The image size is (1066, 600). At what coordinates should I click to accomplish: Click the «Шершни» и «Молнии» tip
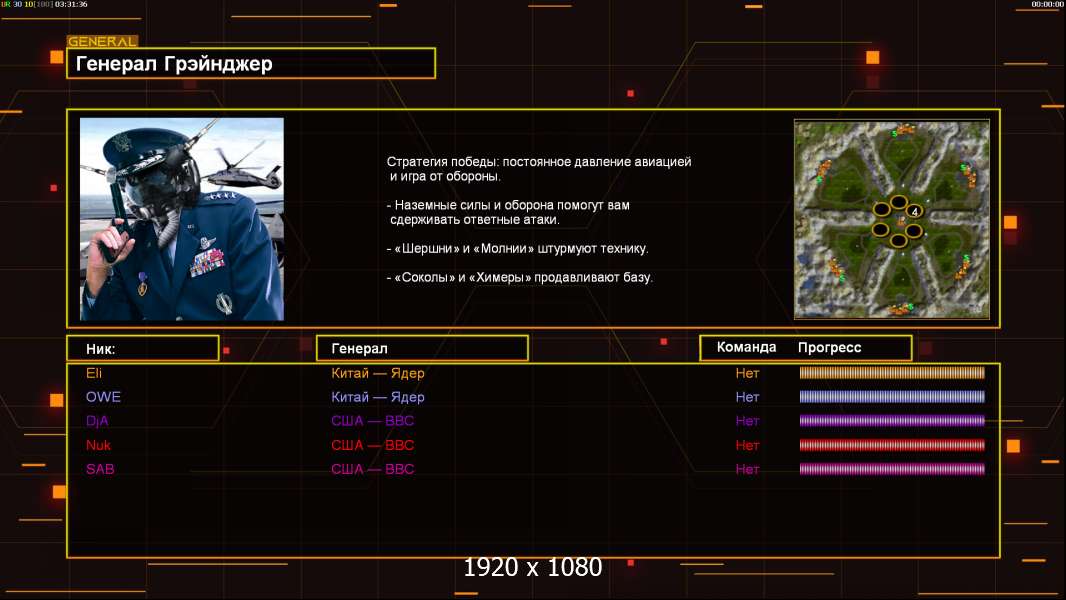coord(518,248)
